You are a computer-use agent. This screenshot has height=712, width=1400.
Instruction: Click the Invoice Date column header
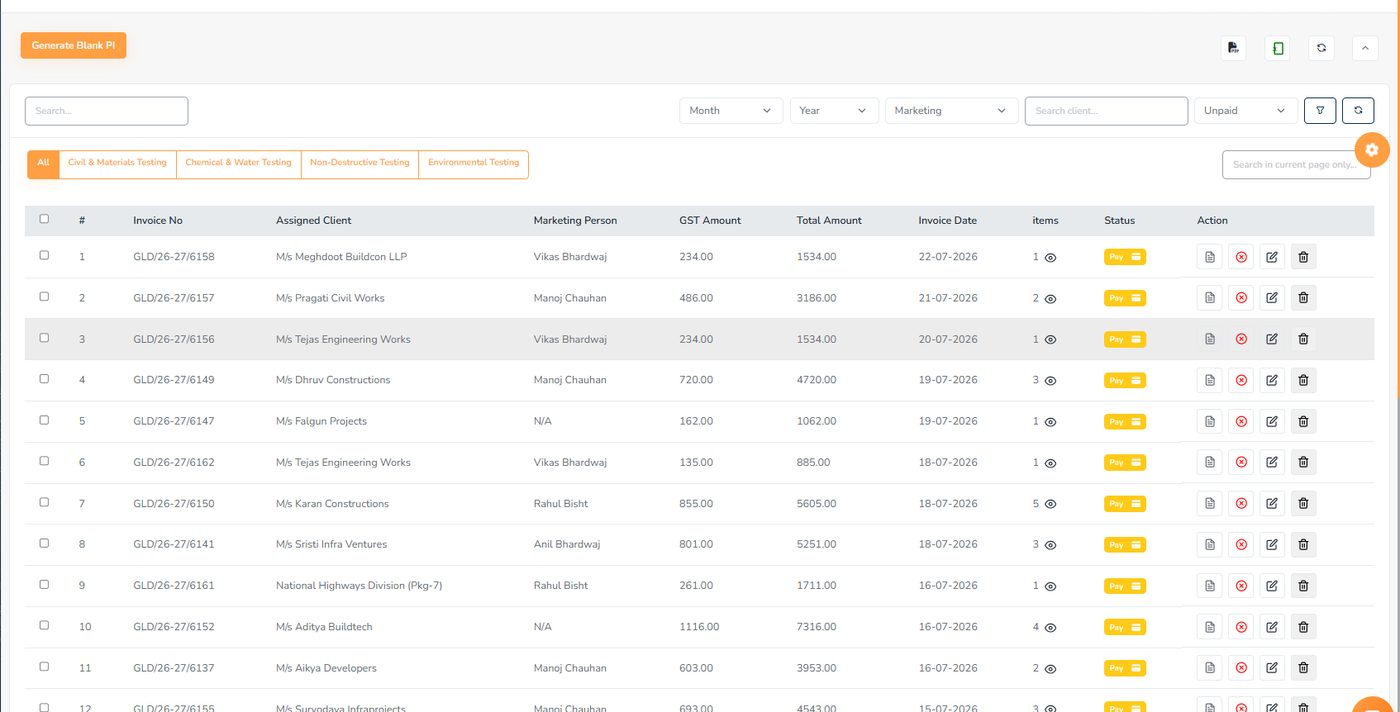947,220
